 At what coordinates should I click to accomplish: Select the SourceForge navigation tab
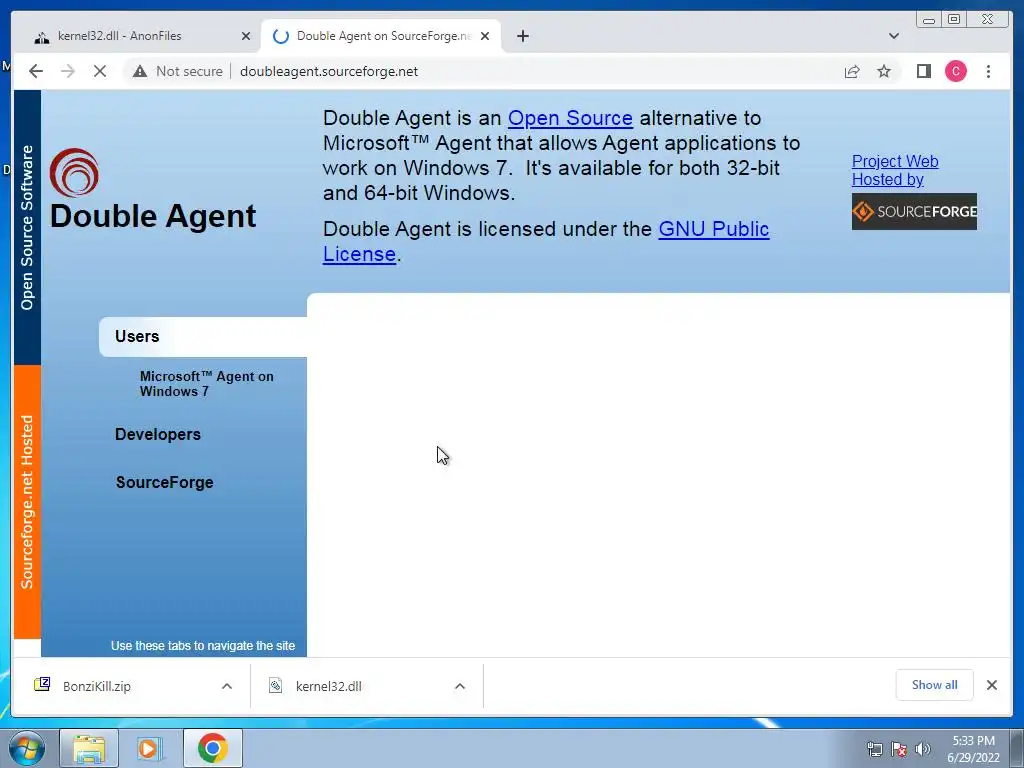(x=165, y=482)
